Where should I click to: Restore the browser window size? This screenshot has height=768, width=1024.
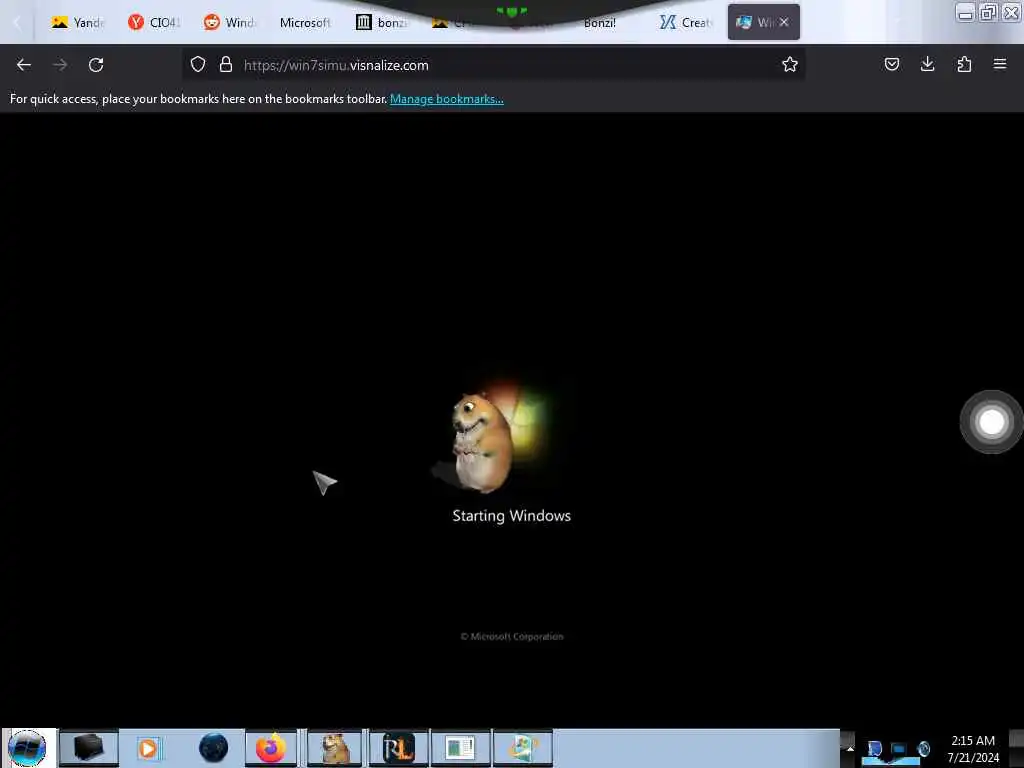988,12
